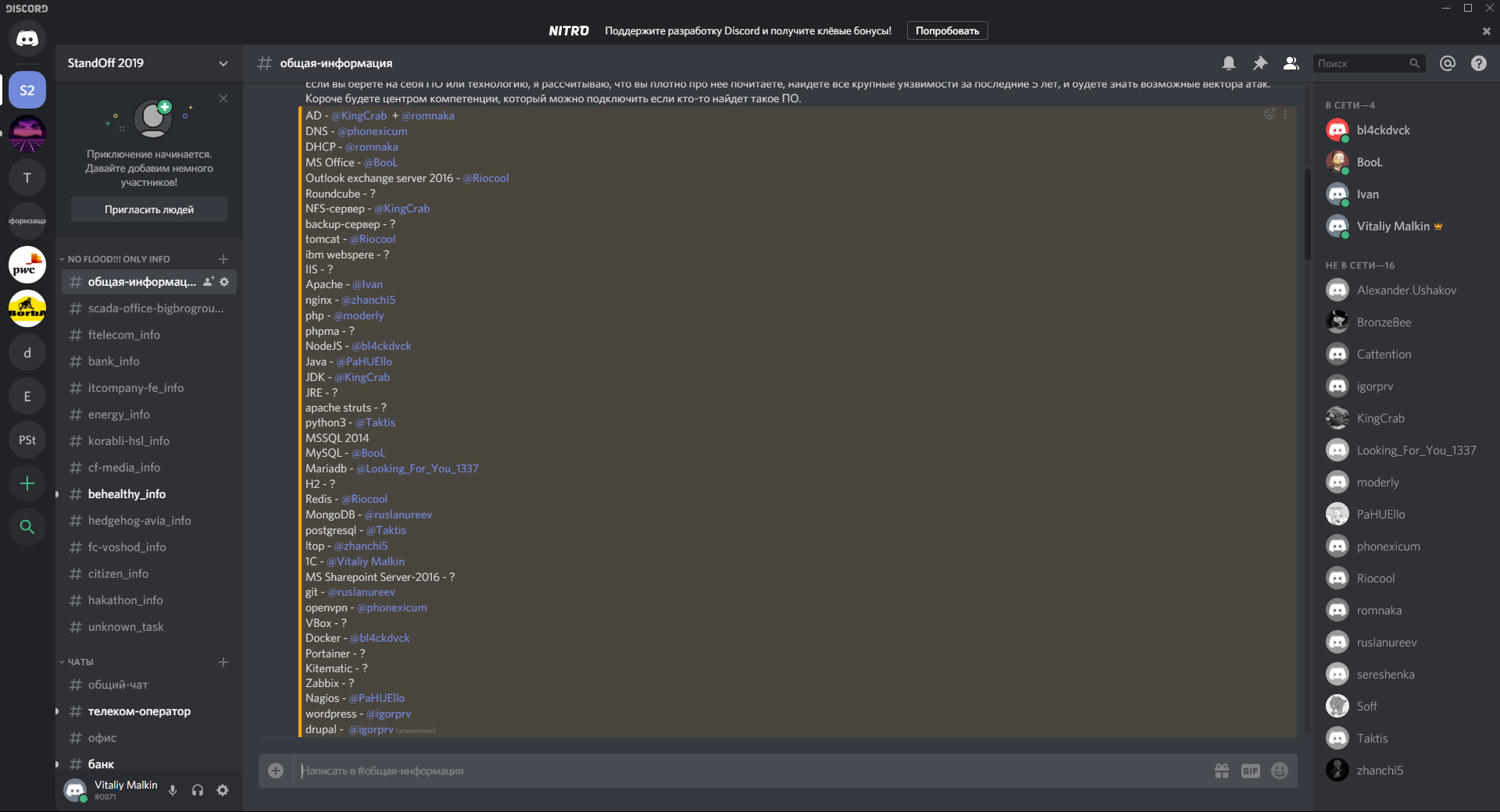This screenshot has width=1500, height=812.
Task: Open help question mark icon
Action: 1479,63
